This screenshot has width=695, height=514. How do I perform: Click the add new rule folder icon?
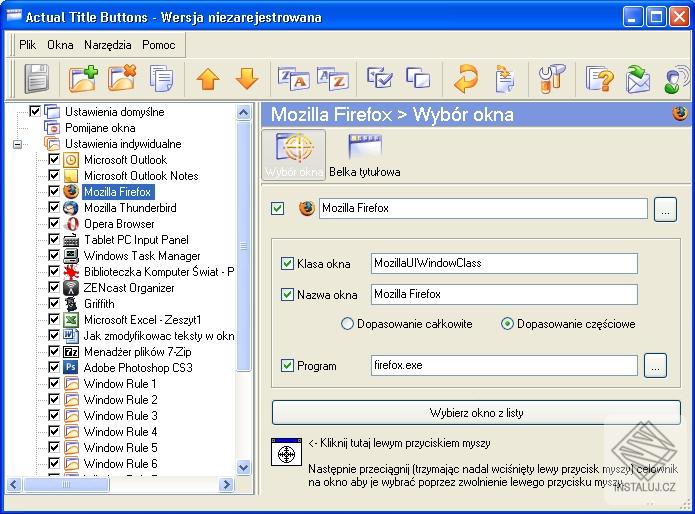83,78
